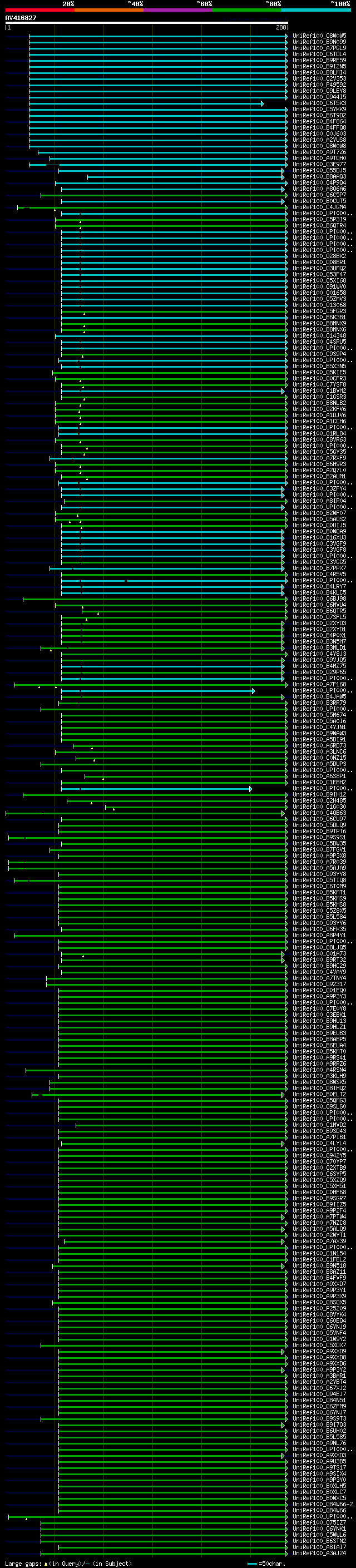Select the UniRef100_Q9VJQ5 hit
This screenshot has height=1568, width=356.
(319, 660)
